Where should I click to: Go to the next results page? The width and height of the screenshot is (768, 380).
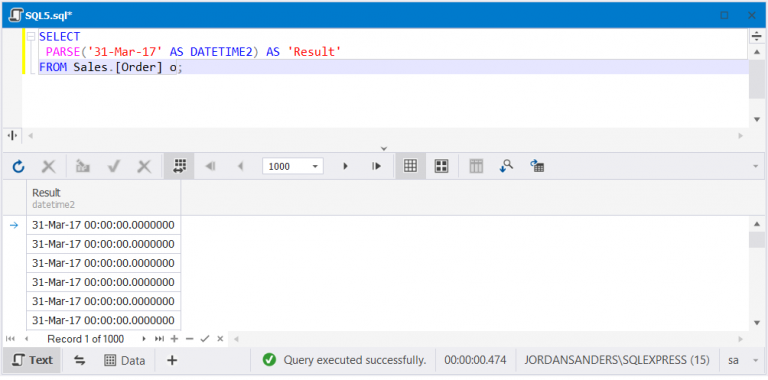tap(345, 166)
